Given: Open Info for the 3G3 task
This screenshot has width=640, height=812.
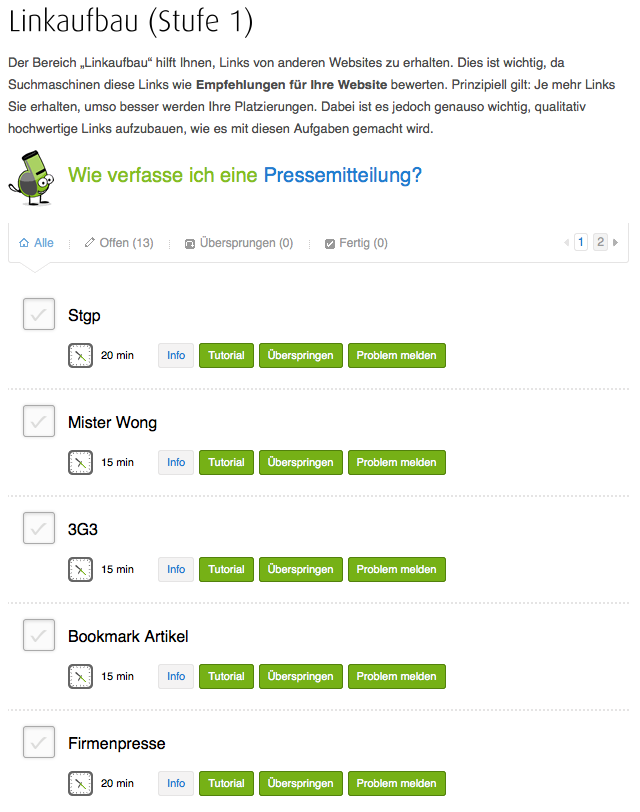Looking at the screenshot, I should pyautogui.click(x=176, y=569).
